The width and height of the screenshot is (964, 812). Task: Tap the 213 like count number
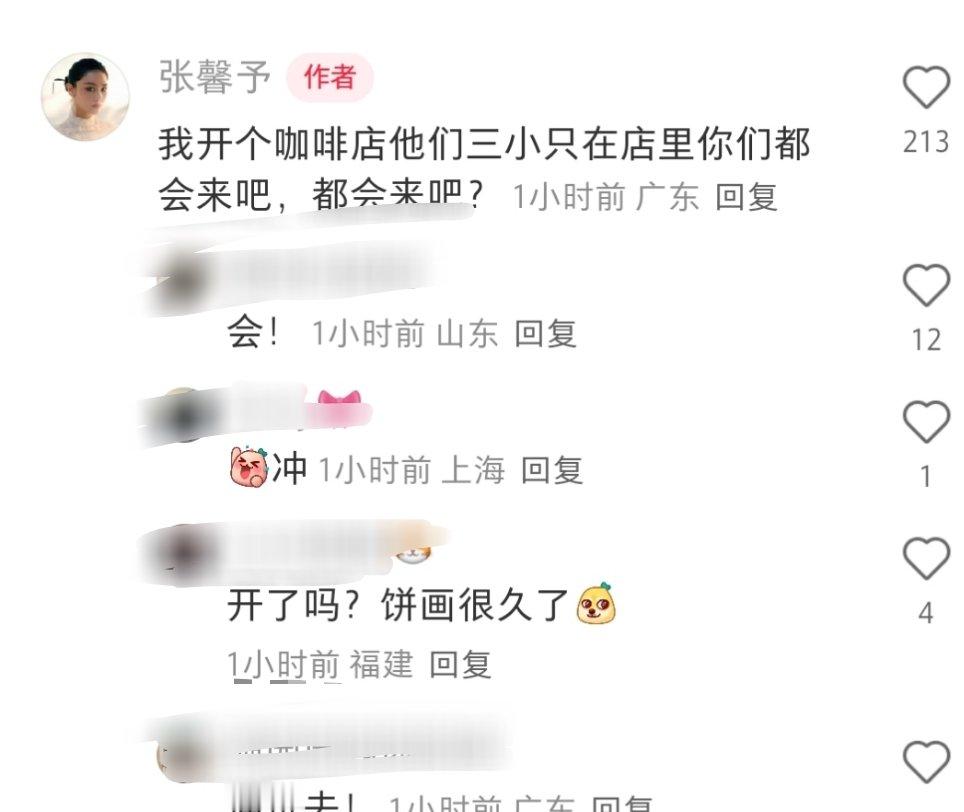pyautogui.click(x=926, y=142)
